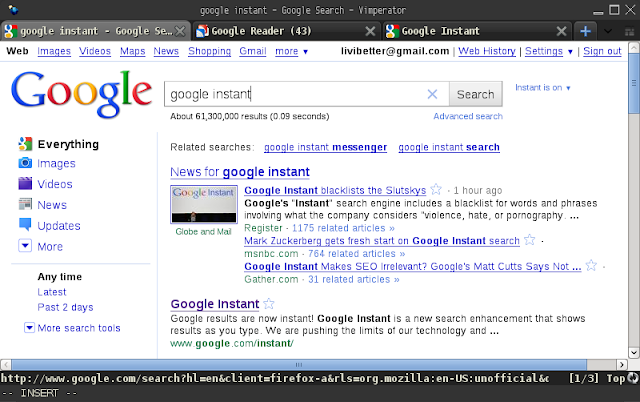Click the Everything sidebar icon
Viewport: 640px width, 402px height.
(x=25, y=144)
